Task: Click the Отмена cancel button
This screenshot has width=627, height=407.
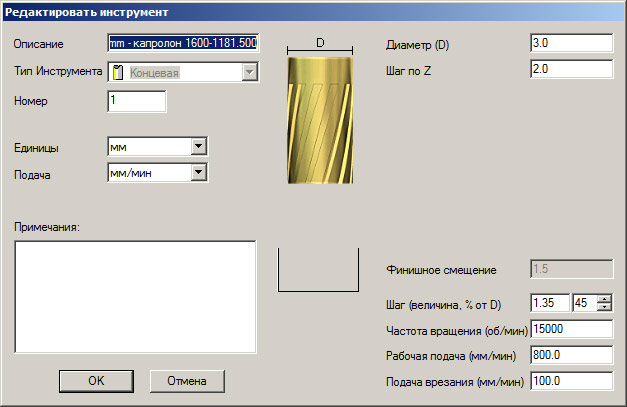Action: click(187, 380)
